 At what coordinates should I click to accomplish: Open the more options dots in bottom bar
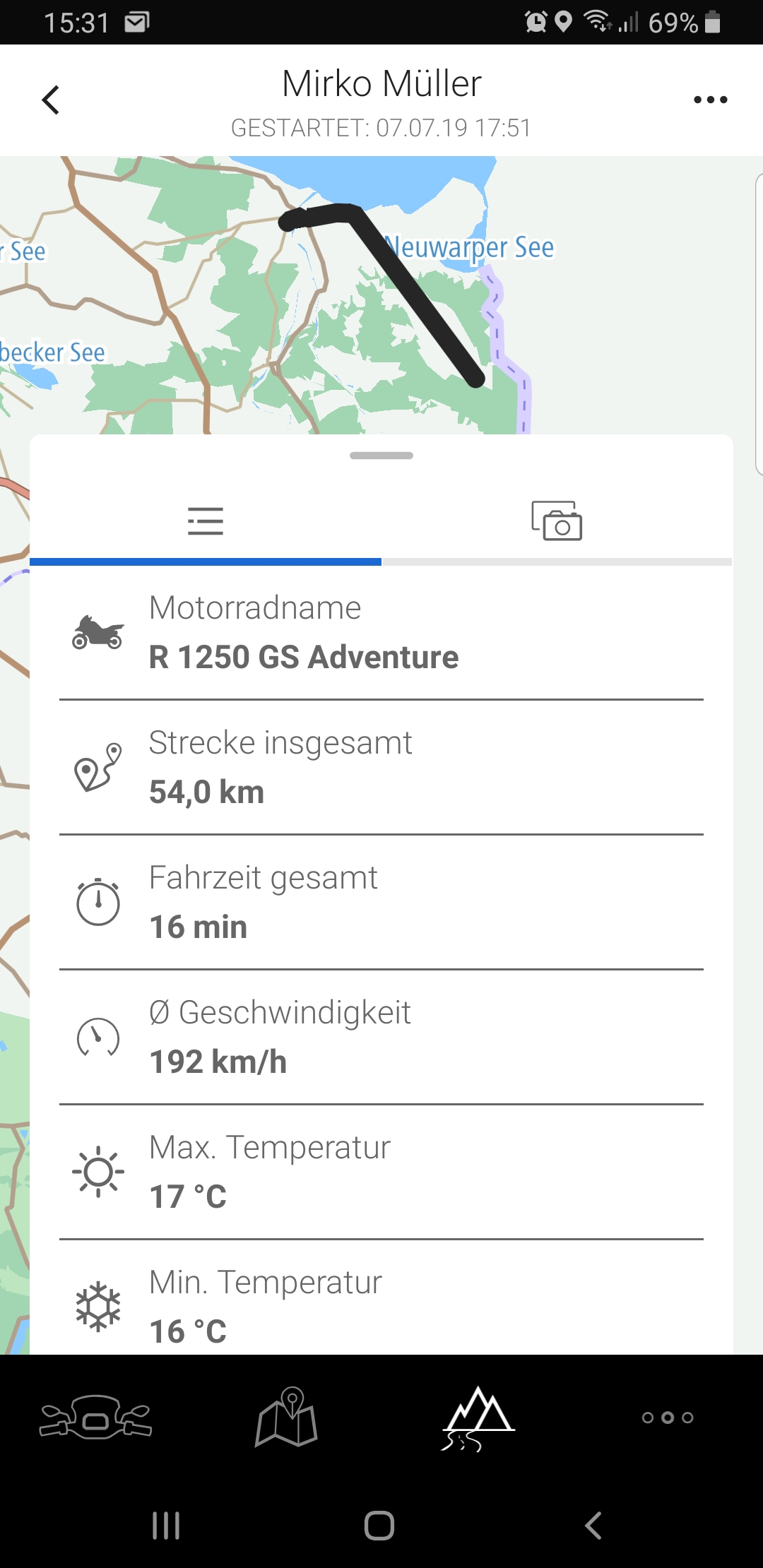(668, 1417)
